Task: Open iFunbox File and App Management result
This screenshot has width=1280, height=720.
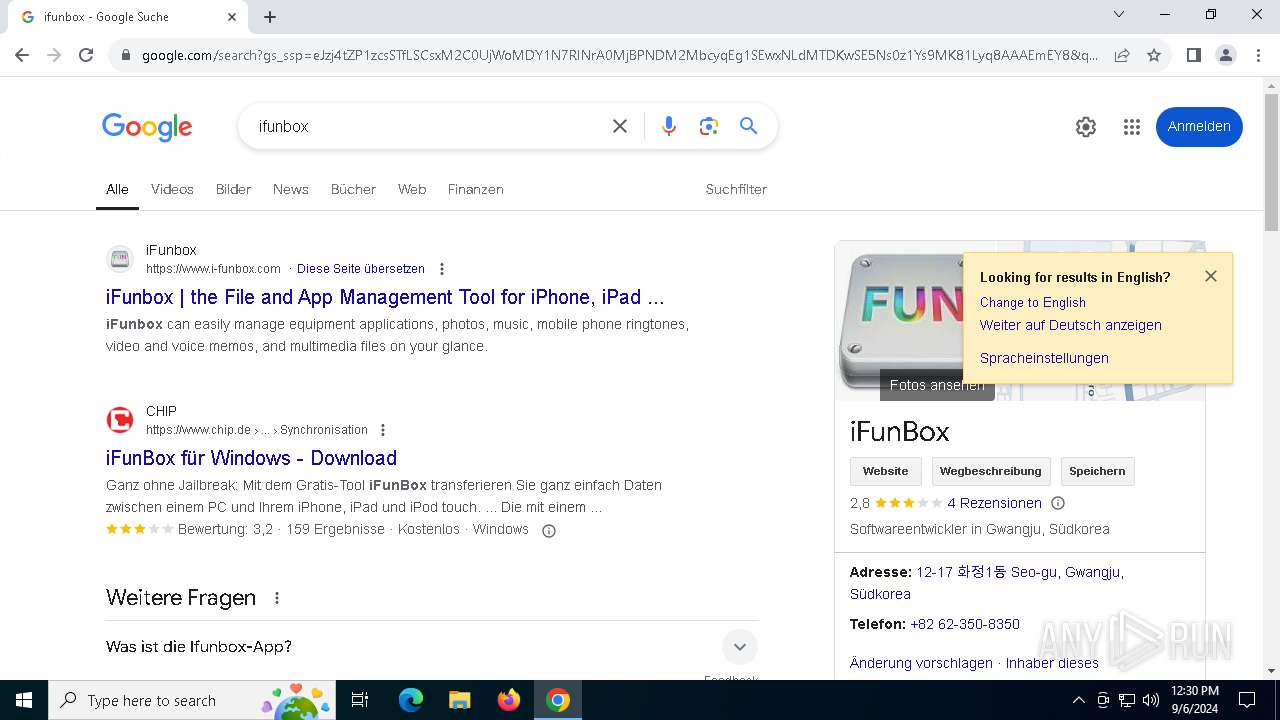Action: tap(385, 297)
